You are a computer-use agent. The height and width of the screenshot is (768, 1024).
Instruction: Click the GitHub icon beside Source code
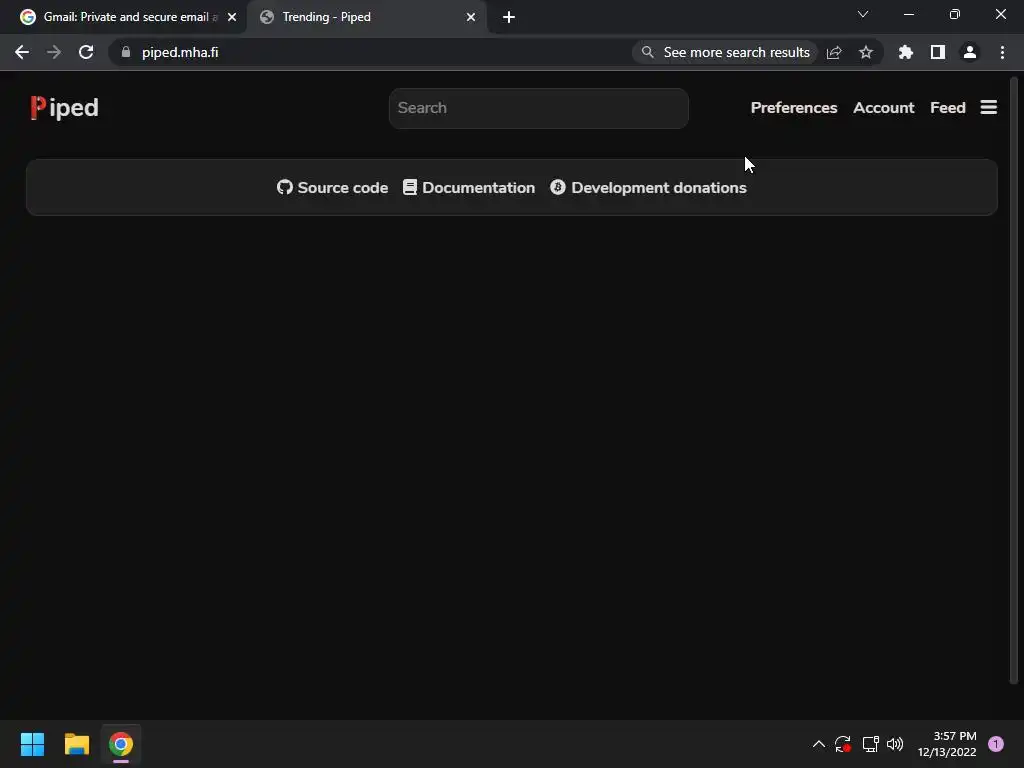pos(285,187)
